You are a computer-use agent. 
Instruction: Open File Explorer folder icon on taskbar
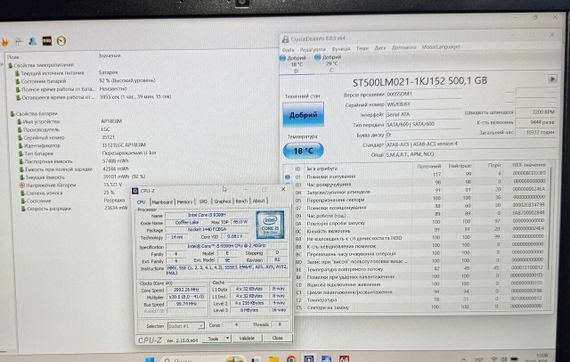click(x=274, y=359)
